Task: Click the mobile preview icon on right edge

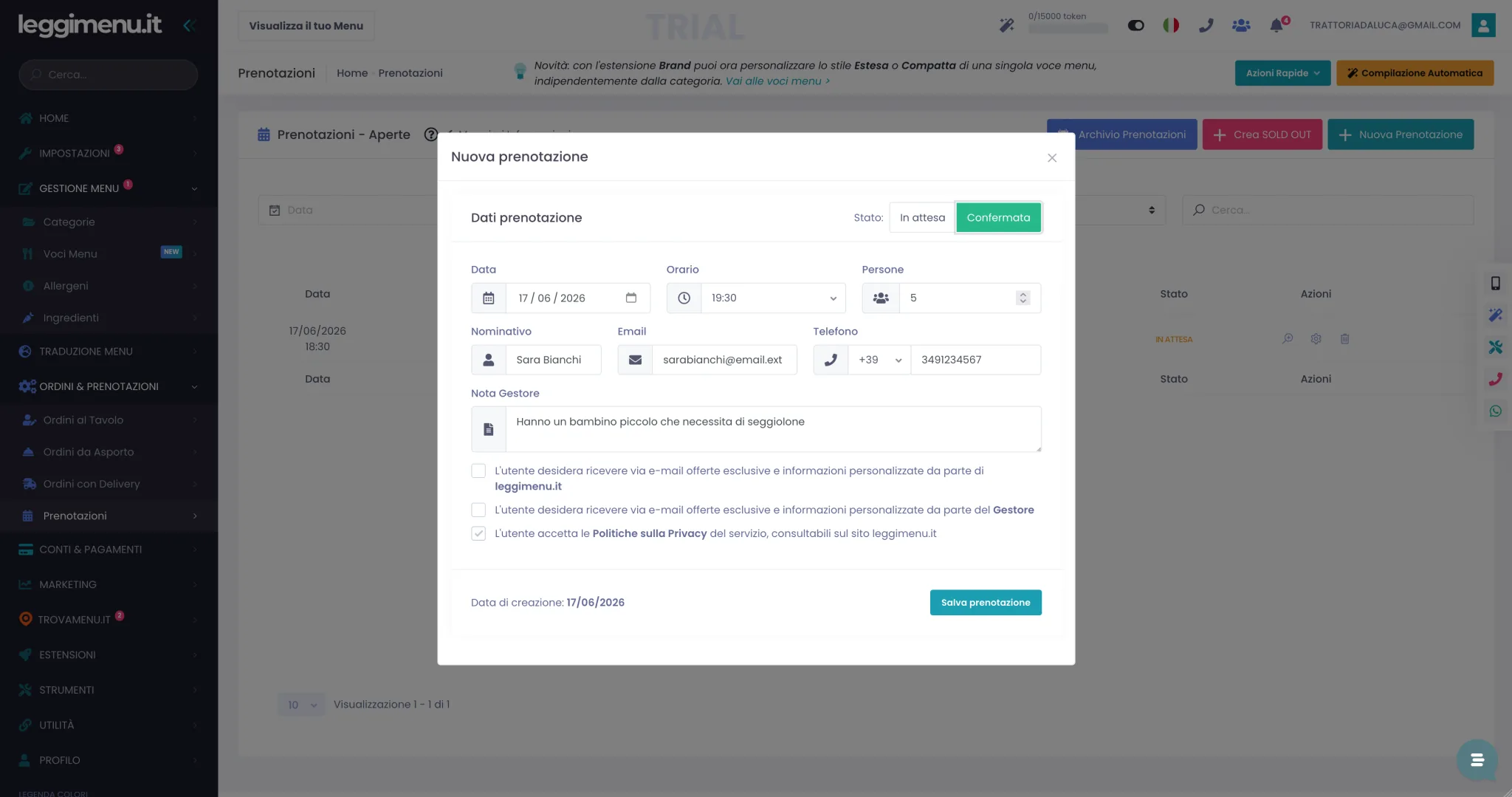Action: [x=1495, y=283]
